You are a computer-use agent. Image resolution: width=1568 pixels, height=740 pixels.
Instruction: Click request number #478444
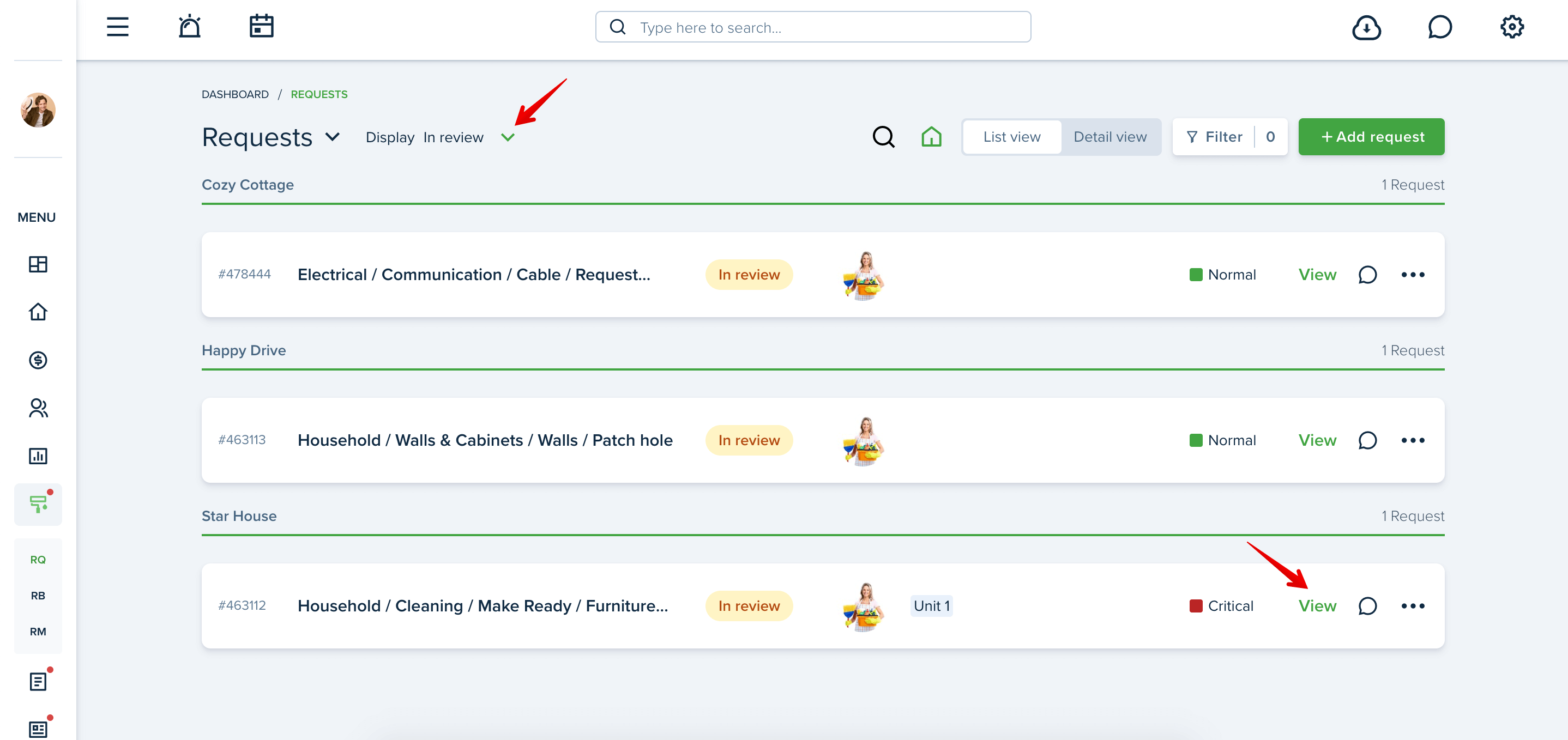[x=244, y=274]
